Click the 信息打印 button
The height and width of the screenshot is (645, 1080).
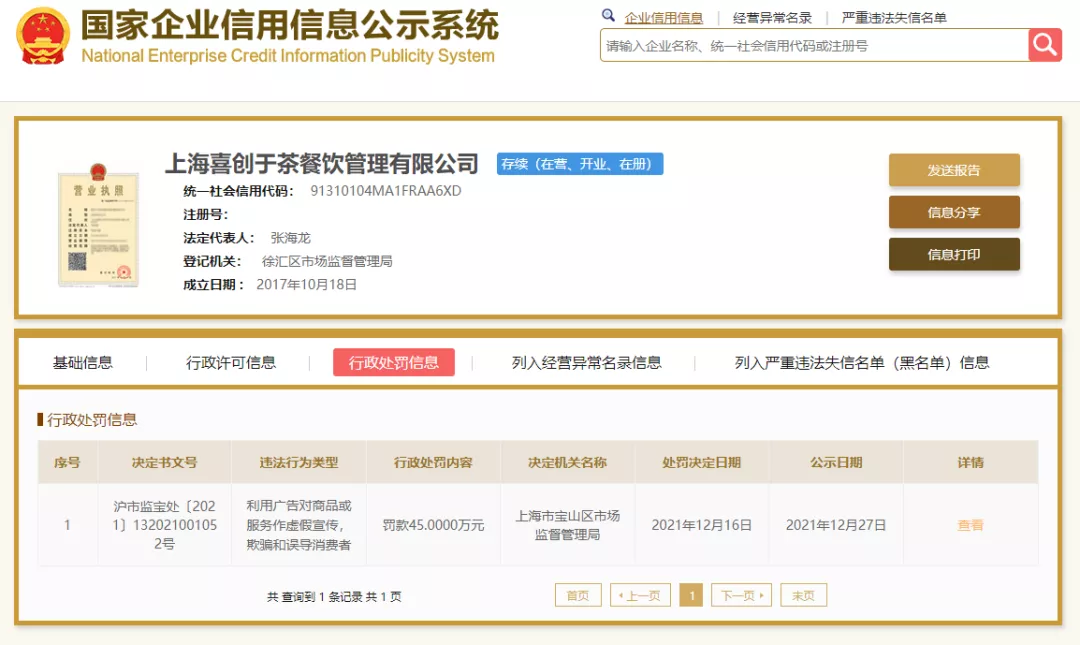(x=954, y=254)
